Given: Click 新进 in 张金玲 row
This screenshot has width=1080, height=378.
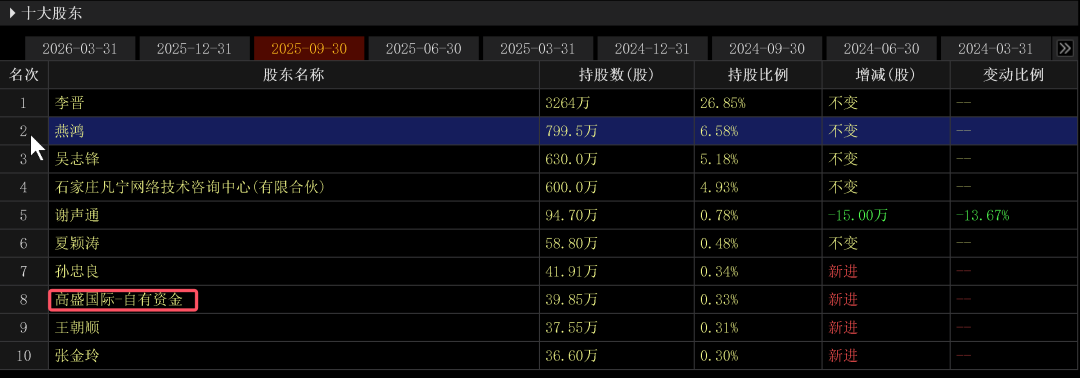Looking at the screenshot, I should point(843,356).
